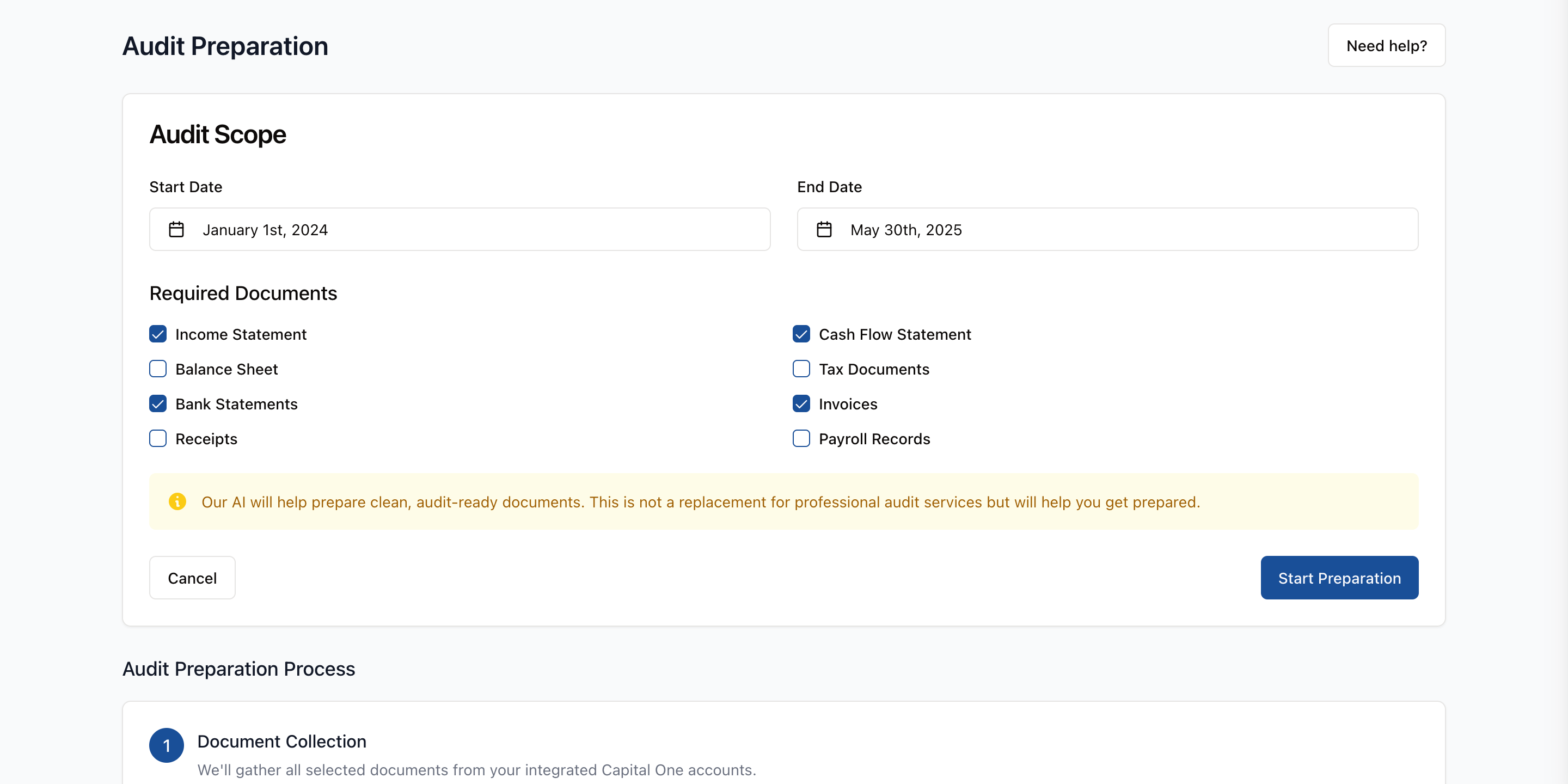Tick the Tax Documents checkbox
Image resolution: width=1568 pixels, height=784 pixels.
[x=801, y=369]
